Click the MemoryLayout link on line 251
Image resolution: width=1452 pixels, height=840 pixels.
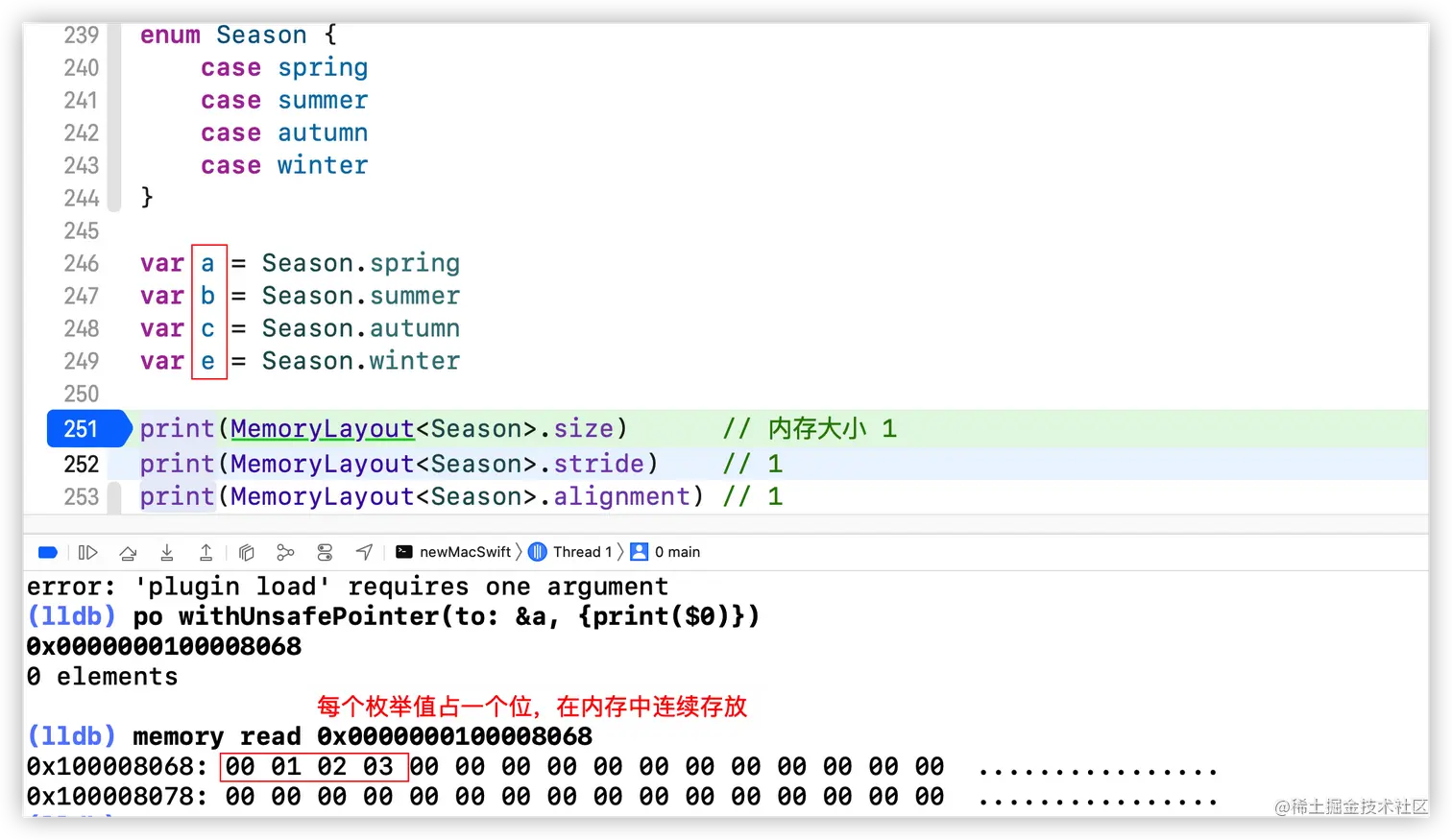322,429
